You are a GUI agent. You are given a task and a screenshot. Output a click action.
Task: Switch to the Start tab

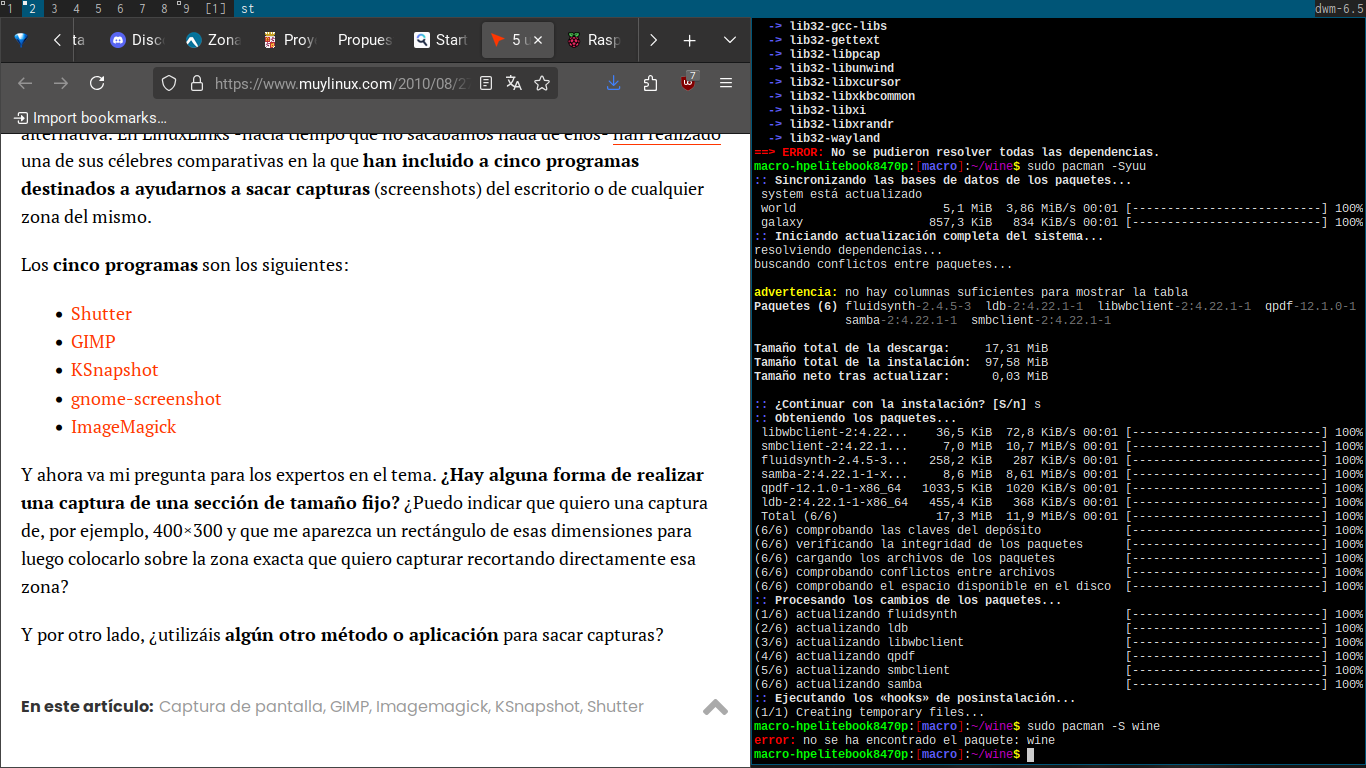click(440, 40)
